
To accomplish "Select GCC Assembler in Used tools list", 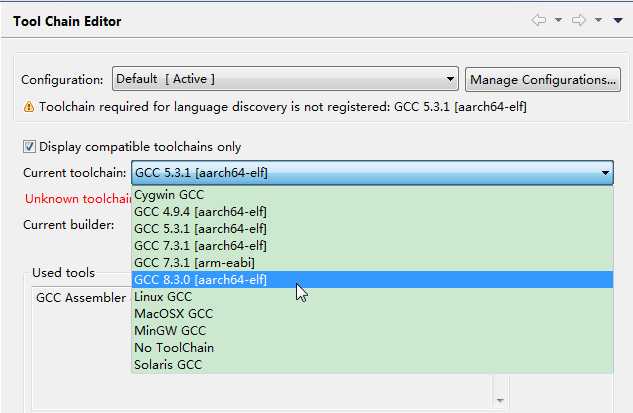I will [81, 298].
